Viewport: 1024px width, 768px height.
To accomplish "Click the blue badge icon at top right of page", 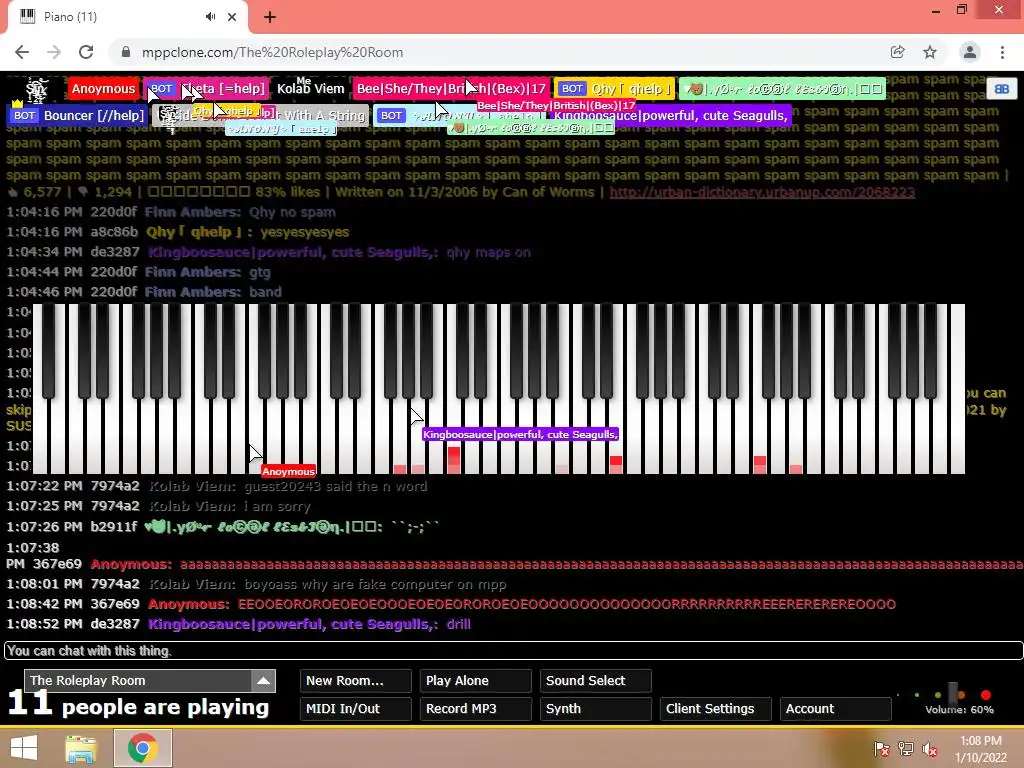I will click(x=1002, y=89).
